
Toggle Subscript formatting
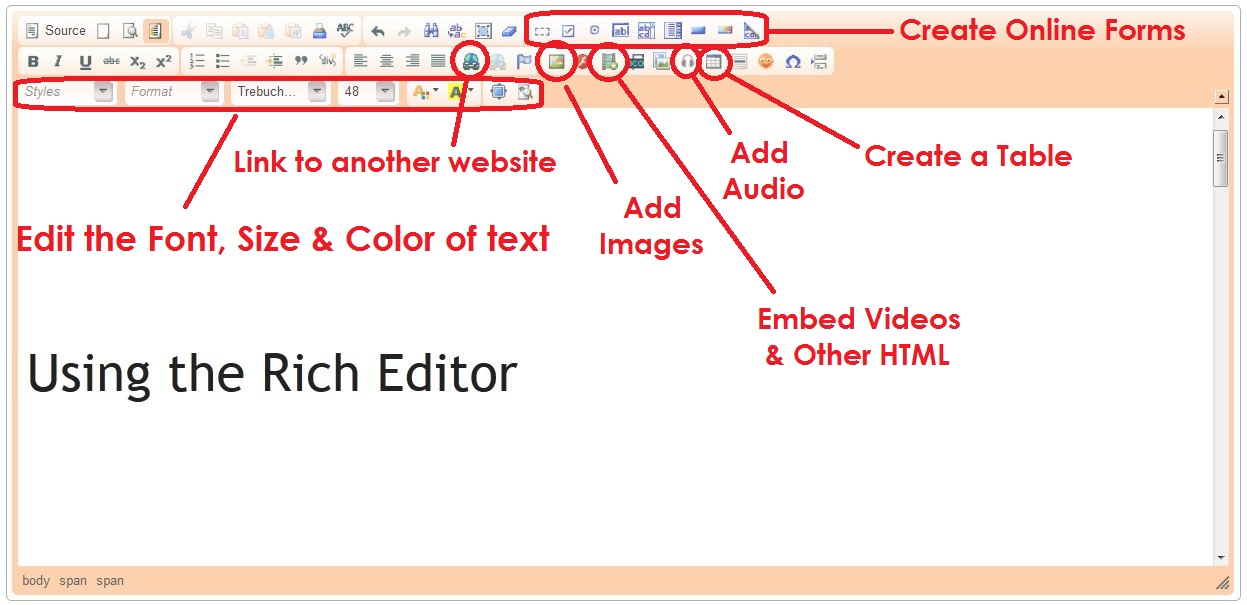[x=138, y=61]
